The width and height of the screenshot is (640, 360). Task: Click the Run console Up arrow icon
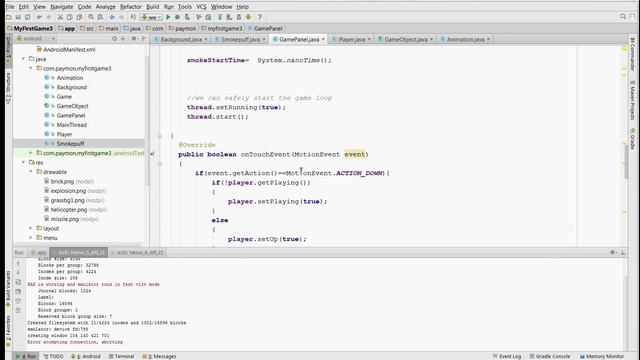coord(18,263)
